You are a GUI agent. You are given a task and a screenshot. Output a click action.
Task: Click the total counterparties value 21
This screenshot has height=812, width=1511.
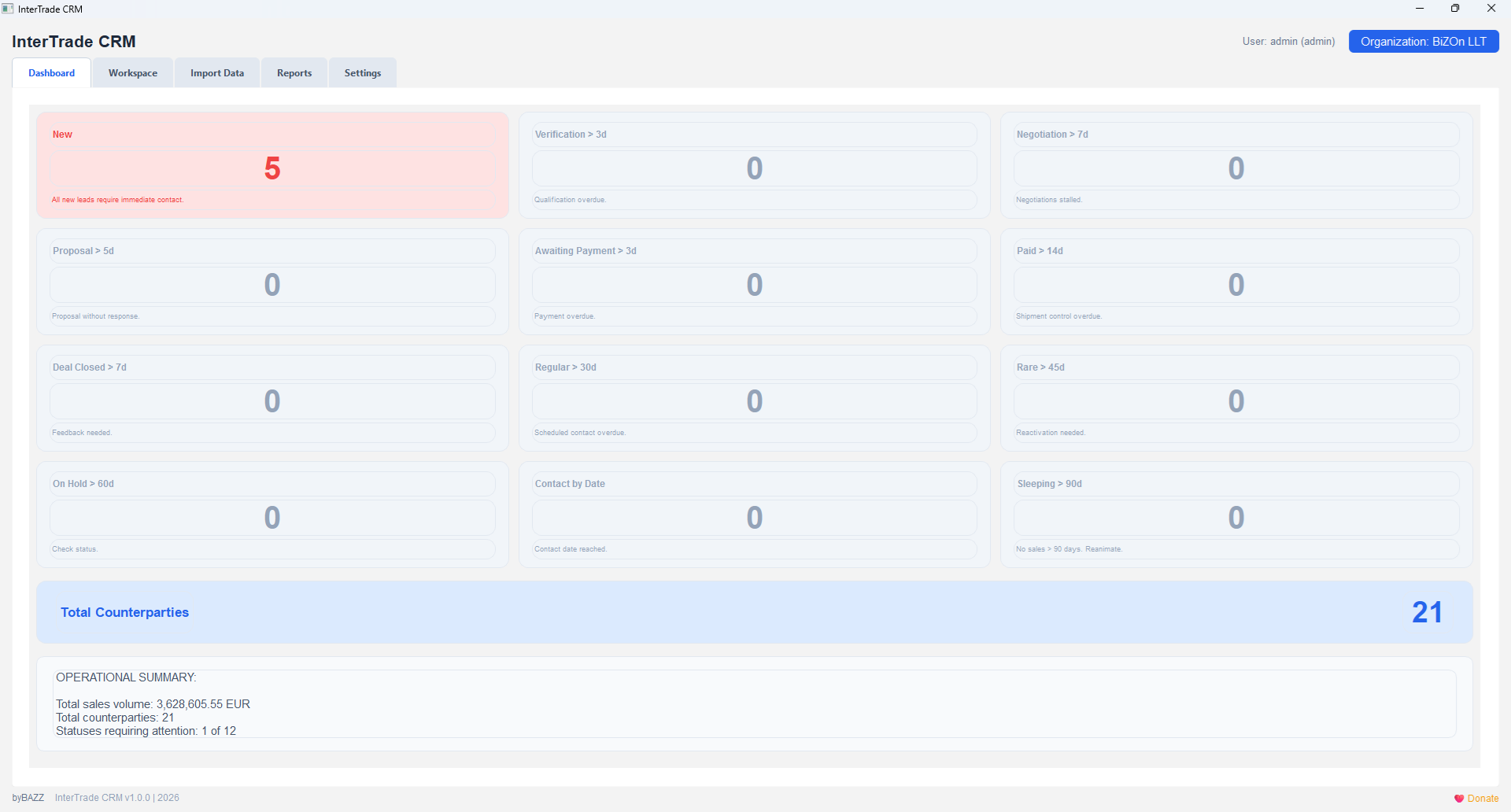point(1427,612)
